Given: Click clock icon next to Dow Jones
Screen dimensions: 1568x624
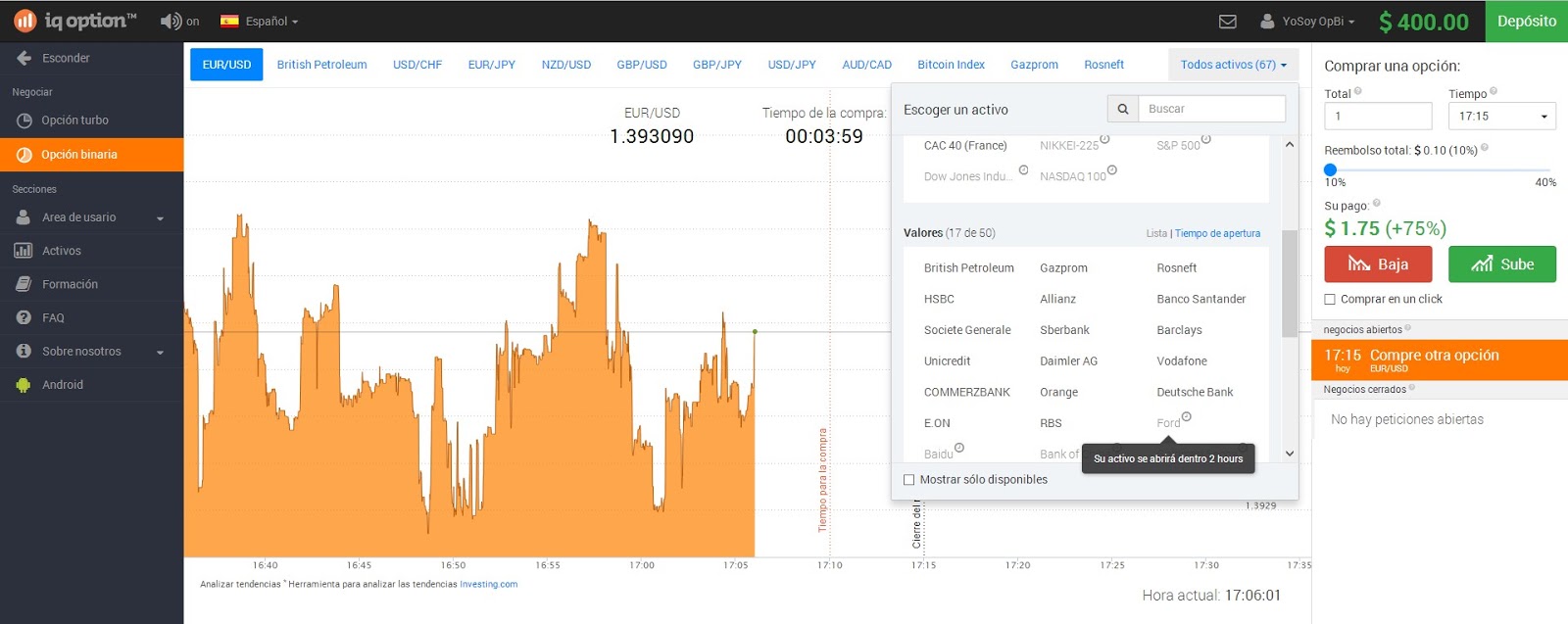Looking at the screenshot, I should coord(1023,170).
